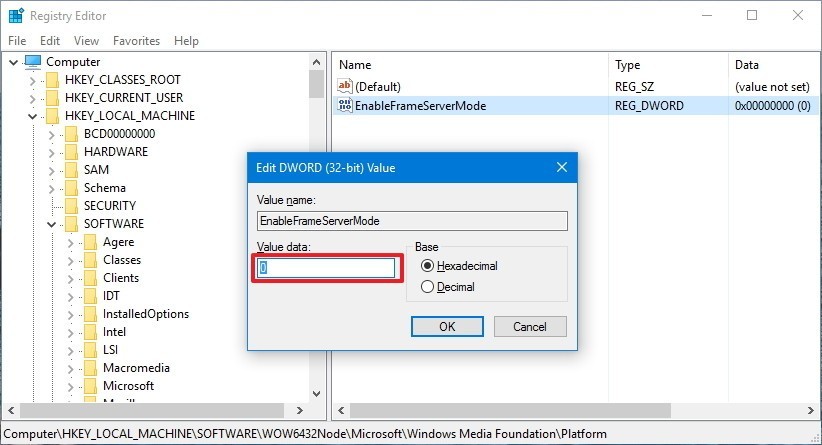This screenshot has height=445, width=822.
Task: Select the HARDWARE folder icon
Action: (x=71, y=152)
